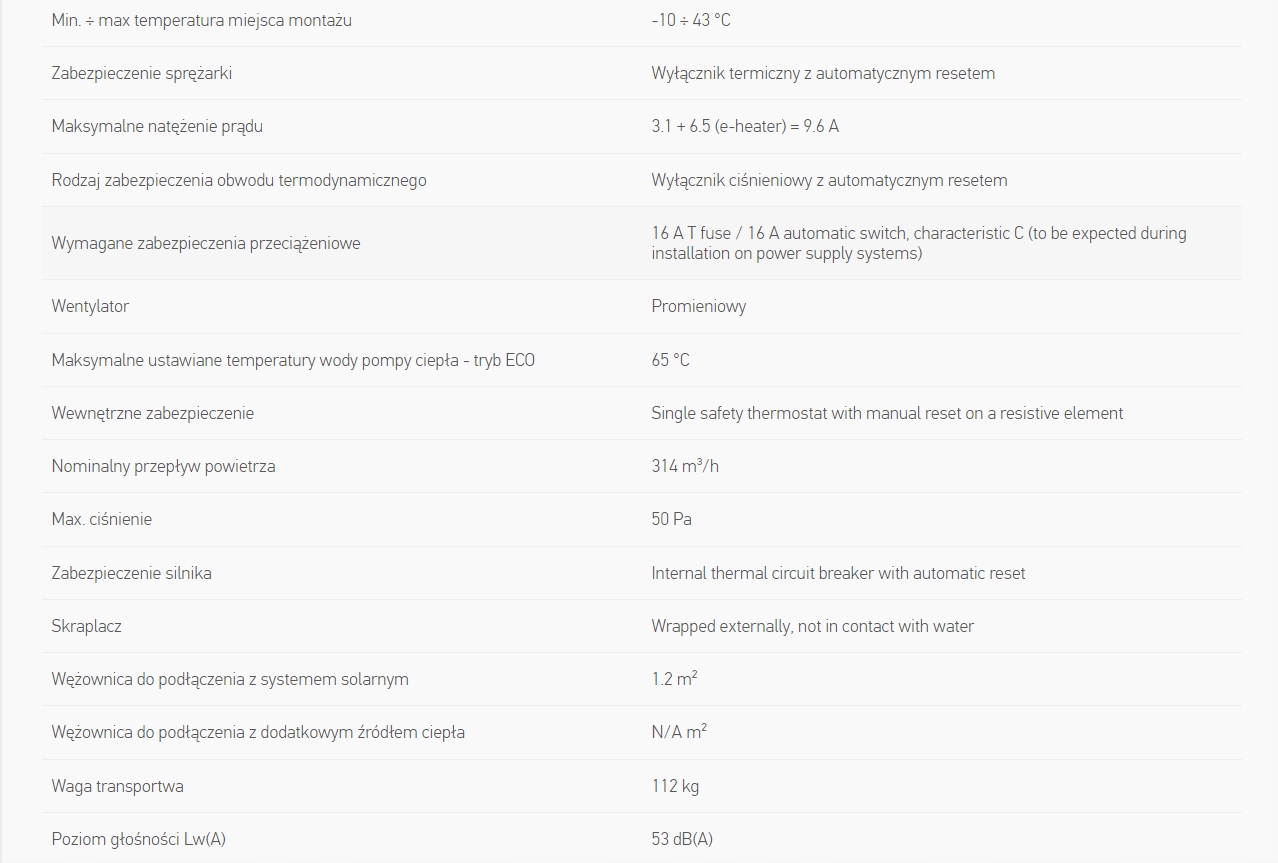This screenshot has width=1278, height=863.
Task: Click the "Max. ciśnienie" row label
Action: 102,519
